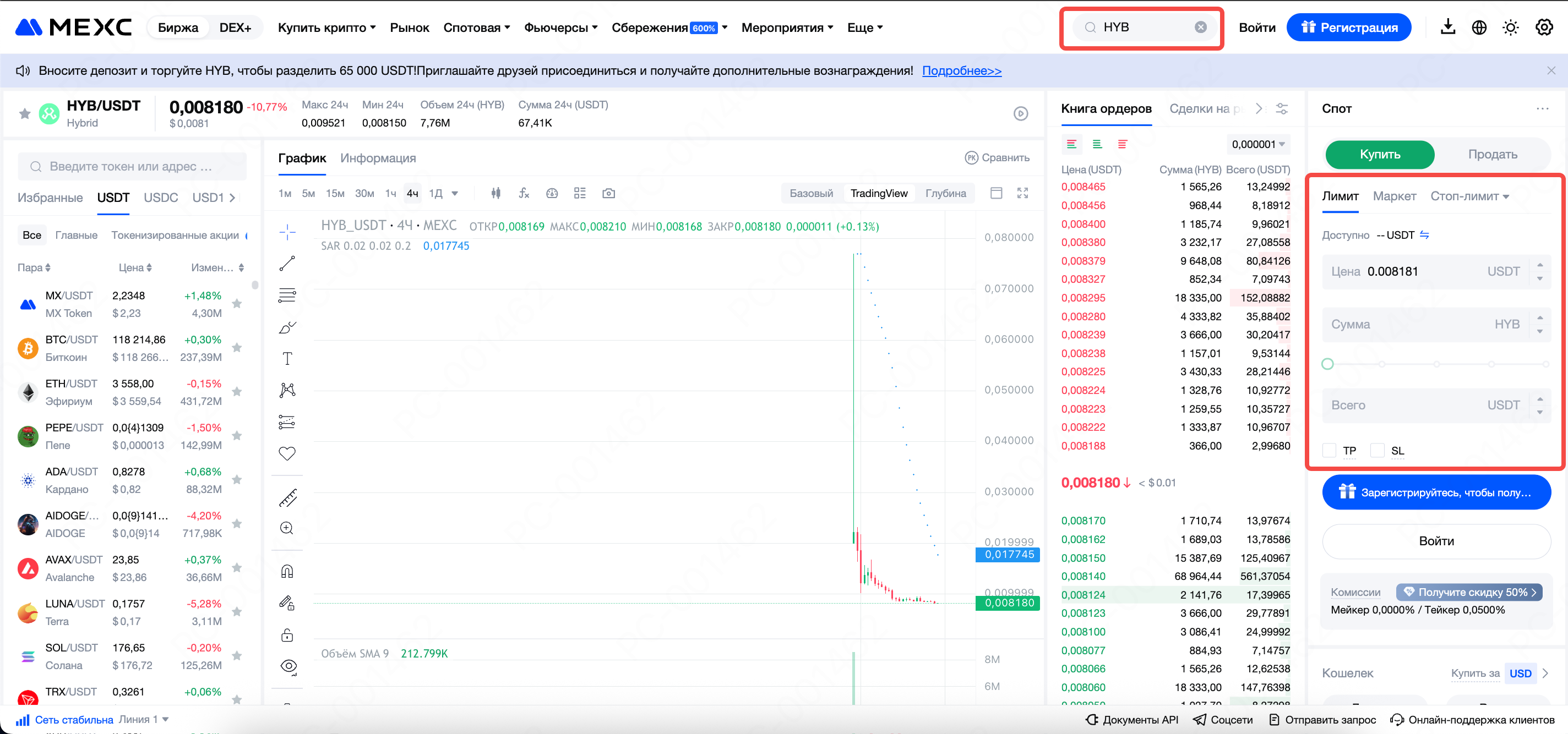This screenshot has height=734, width=1568.
Task: Select the text annotation tool
Action: tap(287, 358)
